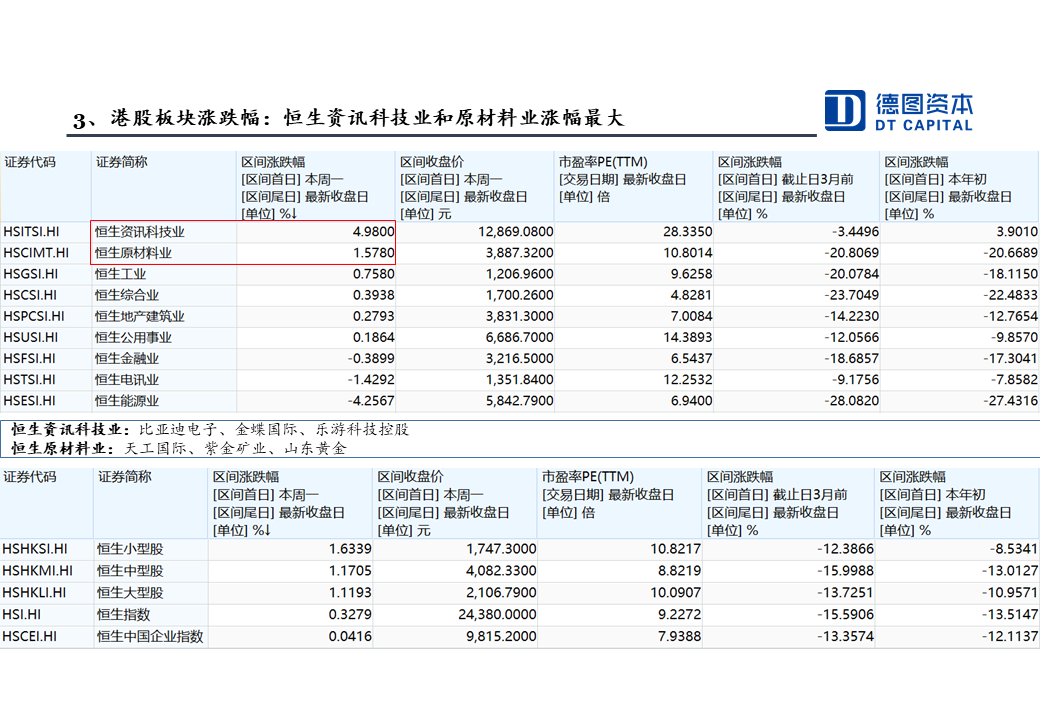Click the 恒生资讯科技业 constituents note line
1040x720 pixels.
[x=210, y=430]
